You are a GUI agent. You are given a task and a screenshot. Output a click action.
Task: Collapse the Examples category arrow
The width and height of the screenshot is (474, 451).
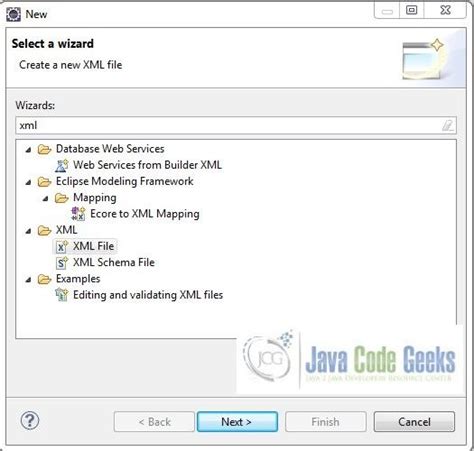click(x=29, y=280)
